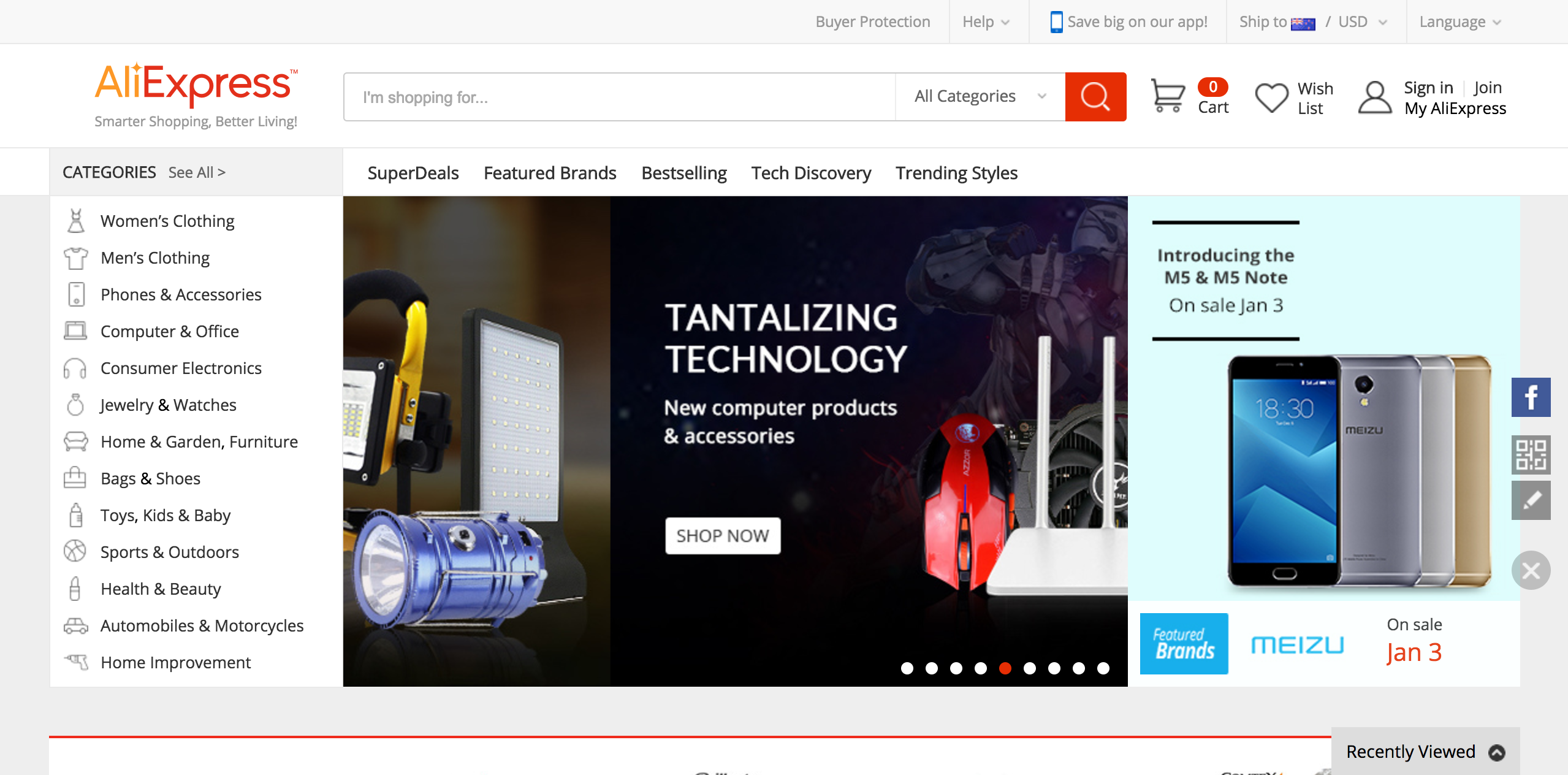Image resolution: width=1568 pixels, height=775 pixels.
Task: Select the first carousel slide dot
Action: point(907,668)
